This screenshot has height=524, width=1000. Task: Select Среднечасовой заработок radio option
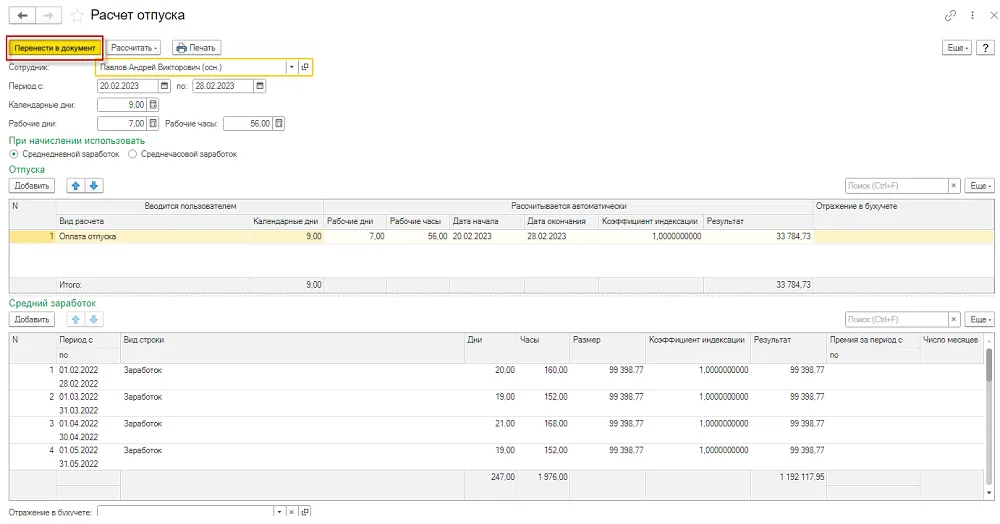(132, 154)
